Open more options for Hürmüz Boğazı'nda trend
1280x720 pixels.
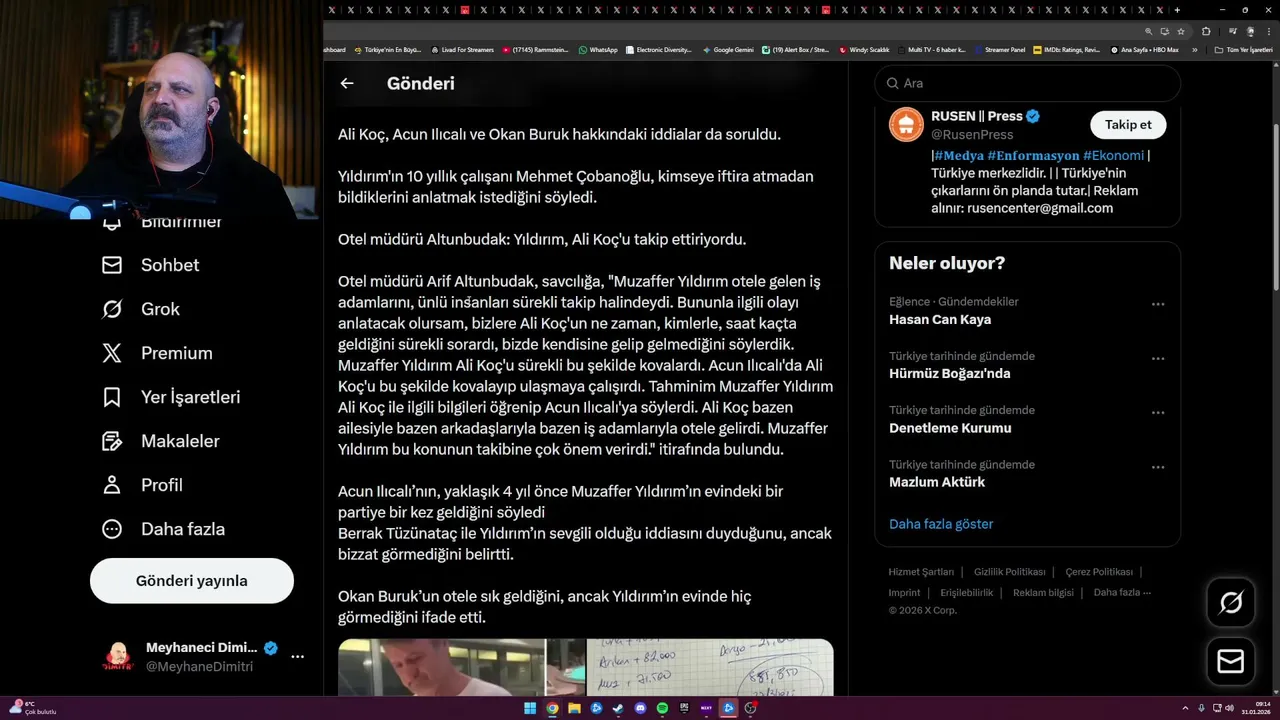pos(1158,358)
